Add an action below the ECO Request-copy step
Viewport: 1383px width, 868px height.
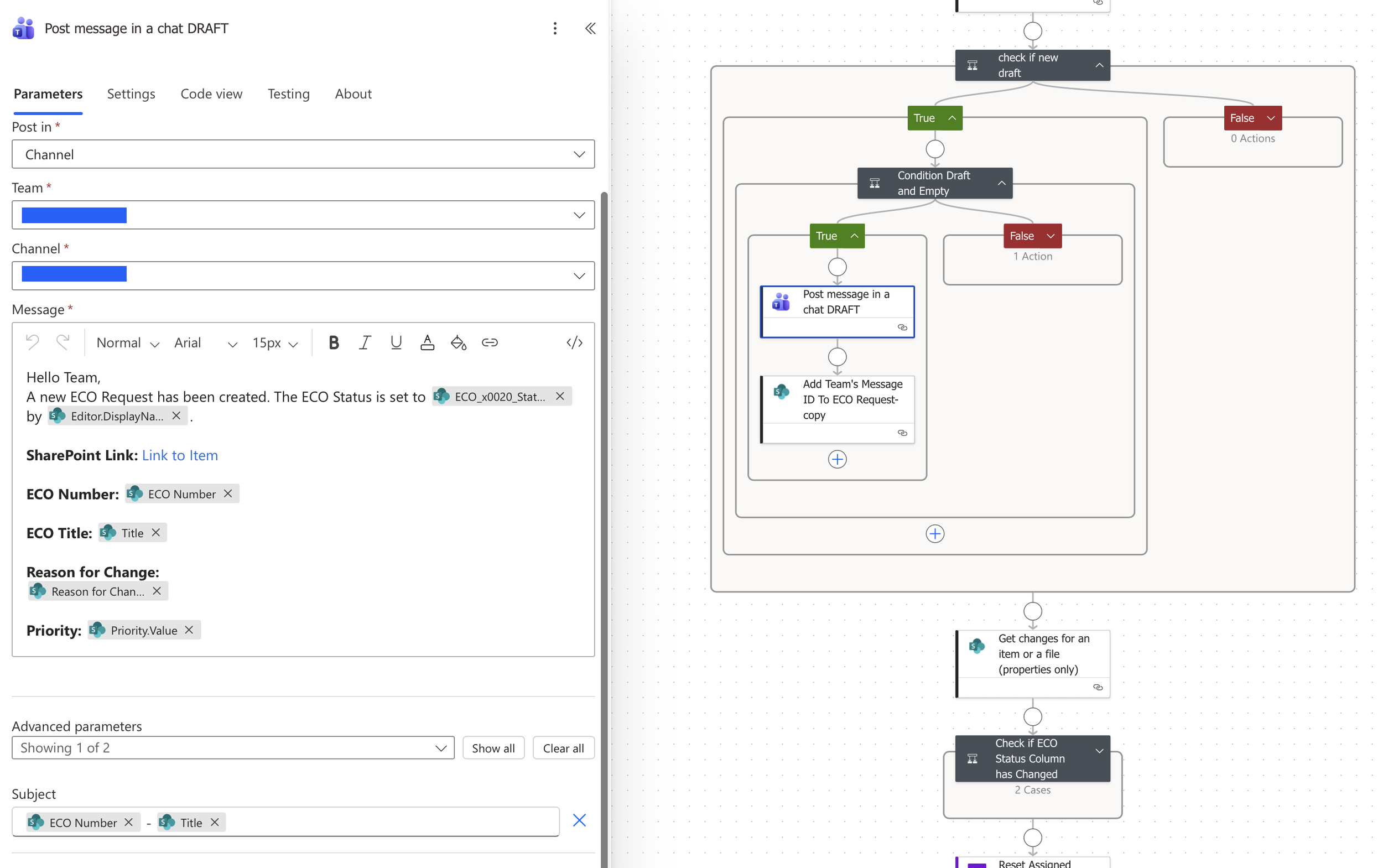pyautogui.click(x=837, y=459)
